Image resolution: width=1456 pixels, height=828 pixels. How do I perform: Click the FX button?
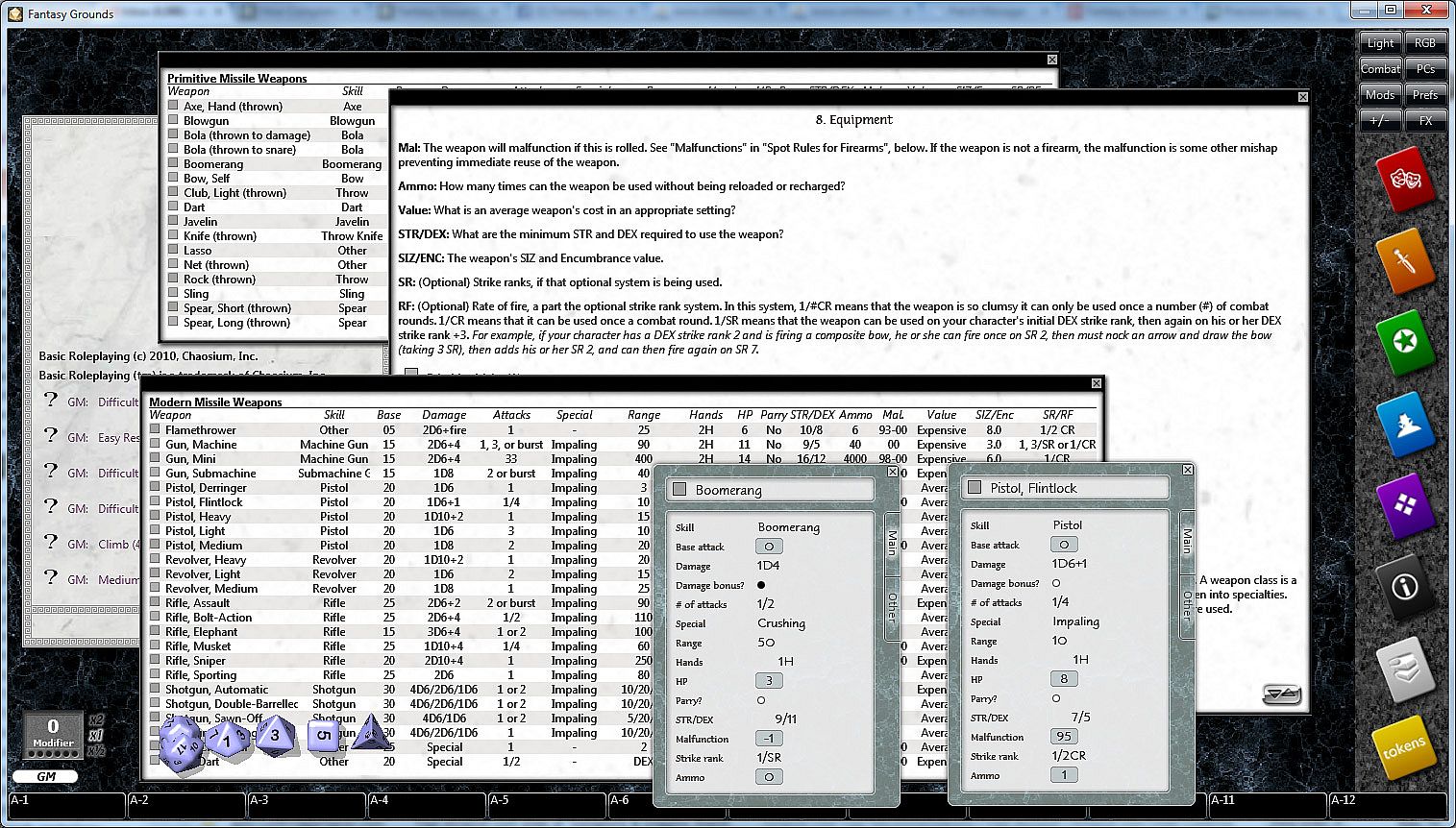[x=1425, y=121]
